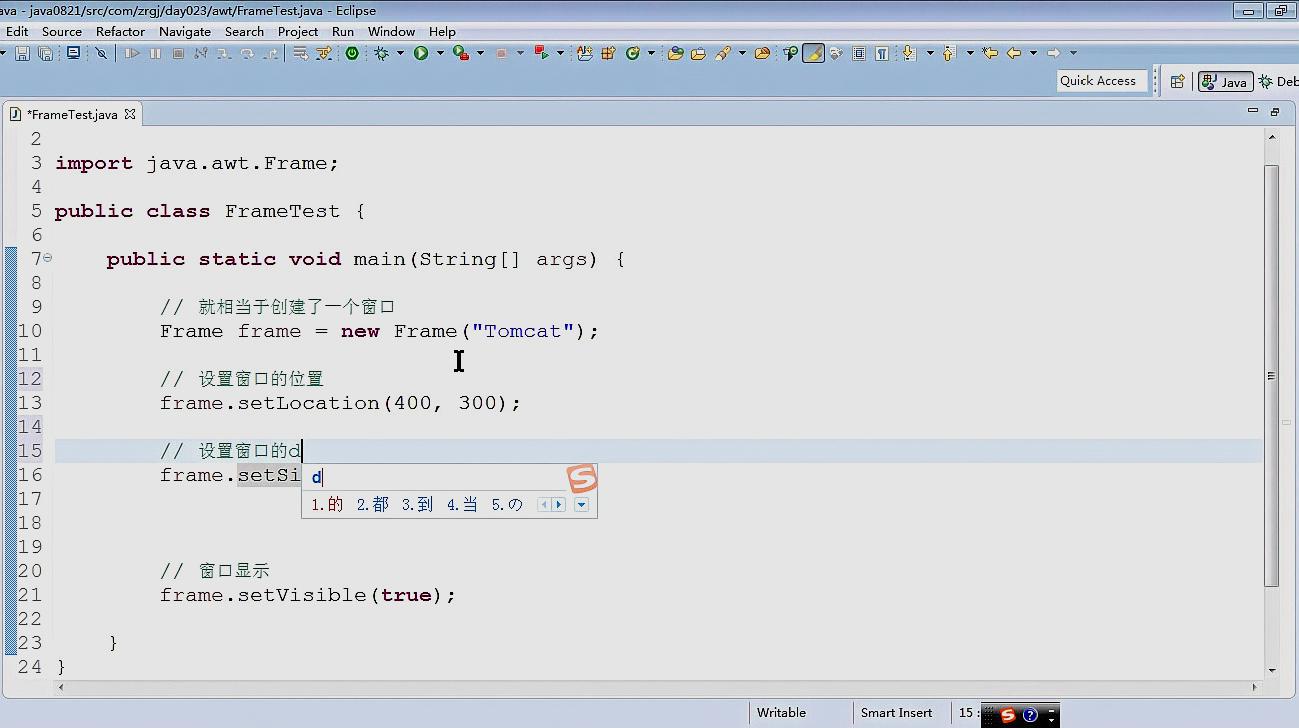The width and height of the screenshot is (1299, 728).
Task: Open the External Tools dropdown arrow
Action: coord(560,53)
